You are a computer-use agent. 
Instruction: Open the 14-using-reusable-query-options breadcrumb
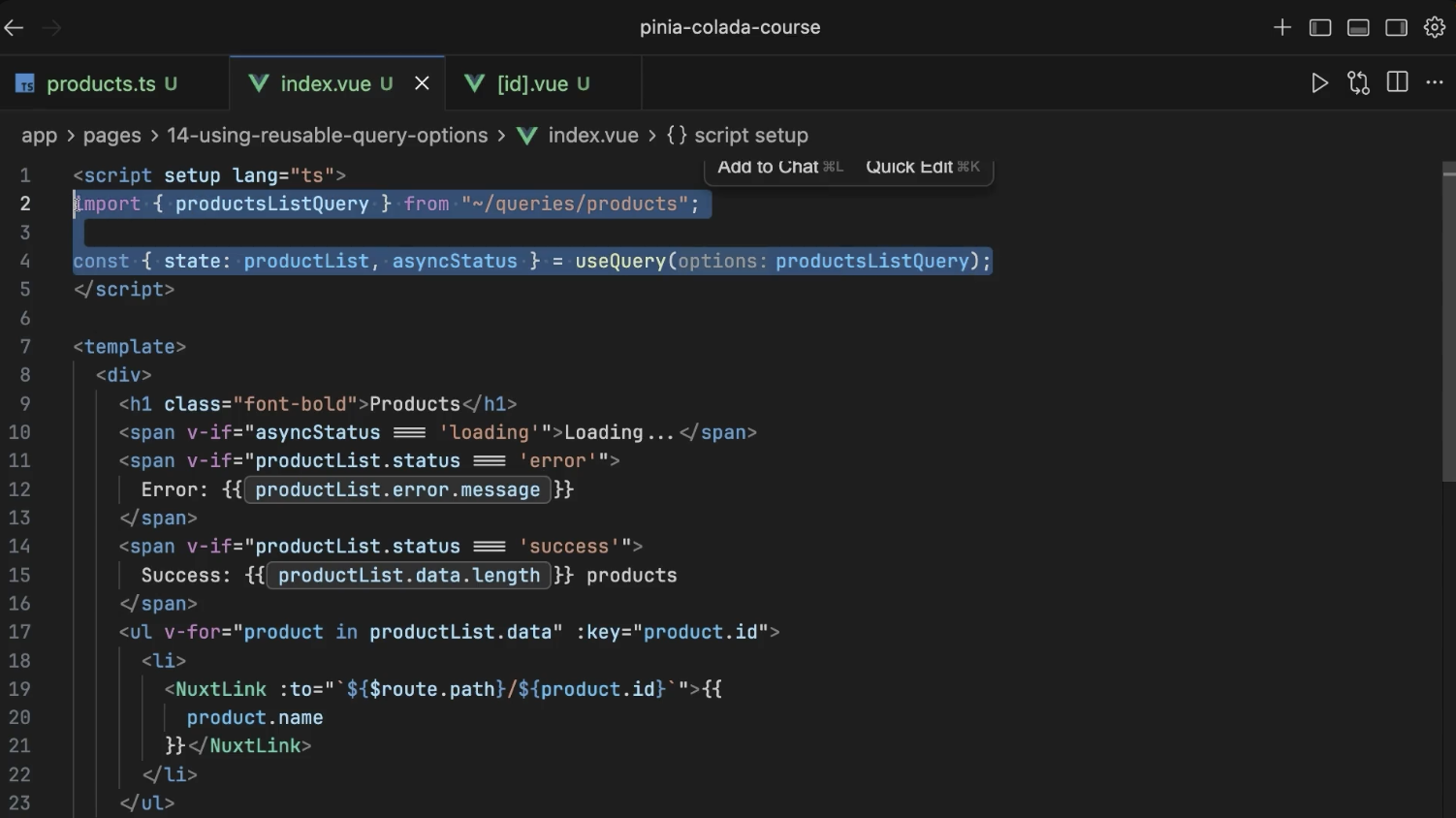[x=328, y=136]
